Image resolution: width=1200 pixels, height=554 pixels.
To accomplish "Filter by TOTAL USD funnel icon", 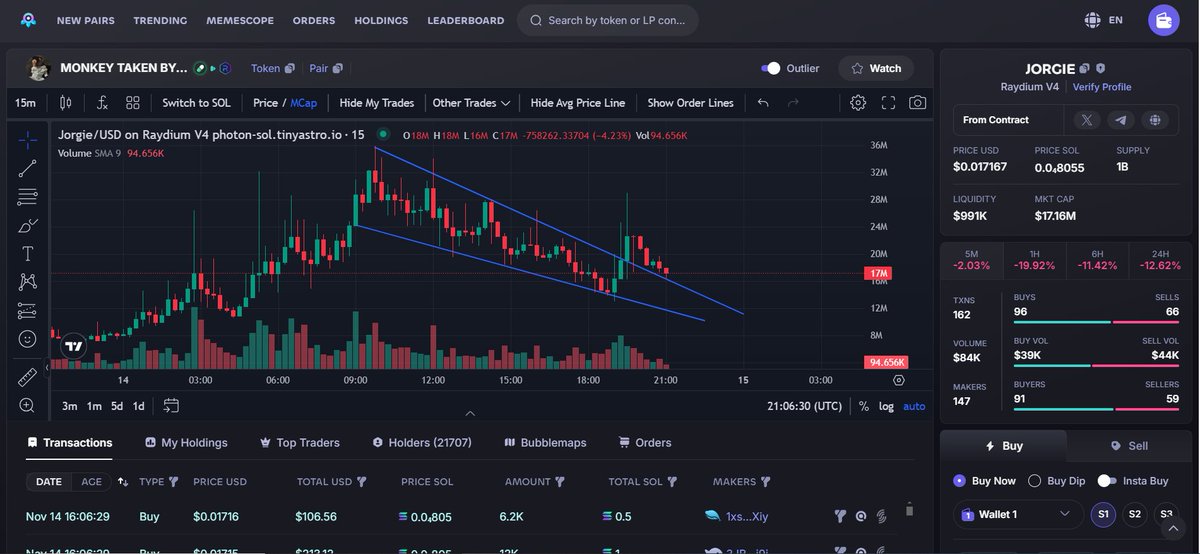I will click(x=361, y=482).
